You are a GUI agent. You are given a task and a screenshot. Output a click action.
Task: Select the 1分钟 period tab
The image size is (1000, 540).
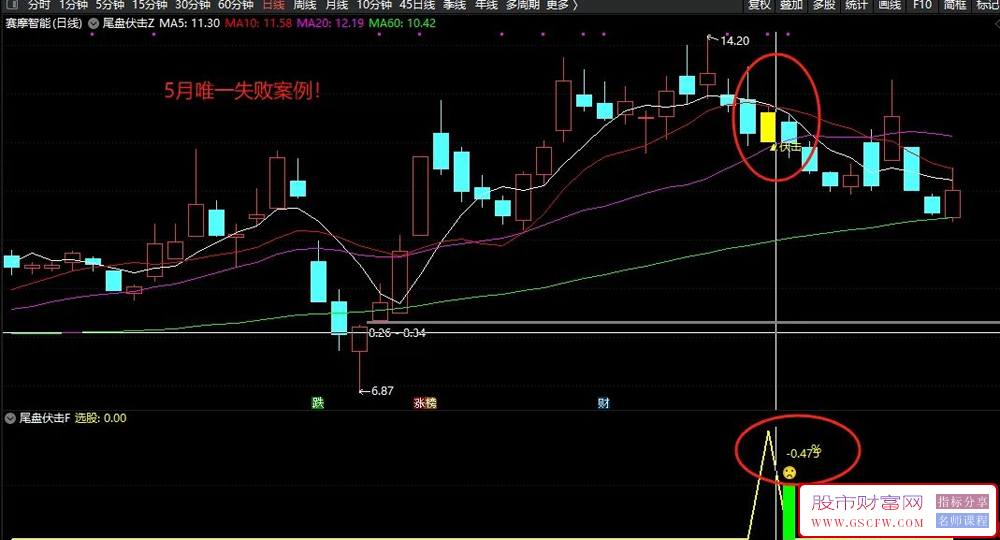click(x=73, y=4)
